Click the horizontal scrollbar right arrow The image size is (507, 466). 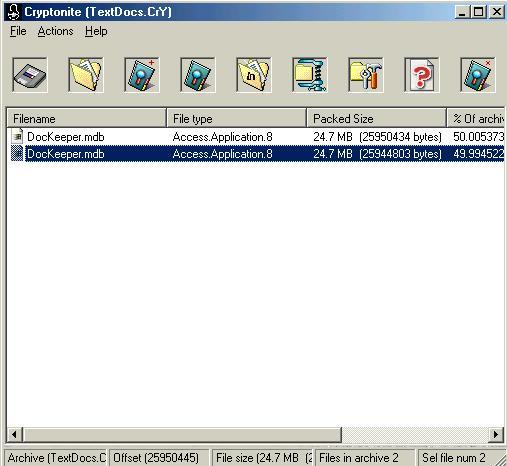(x=496, y=434)
